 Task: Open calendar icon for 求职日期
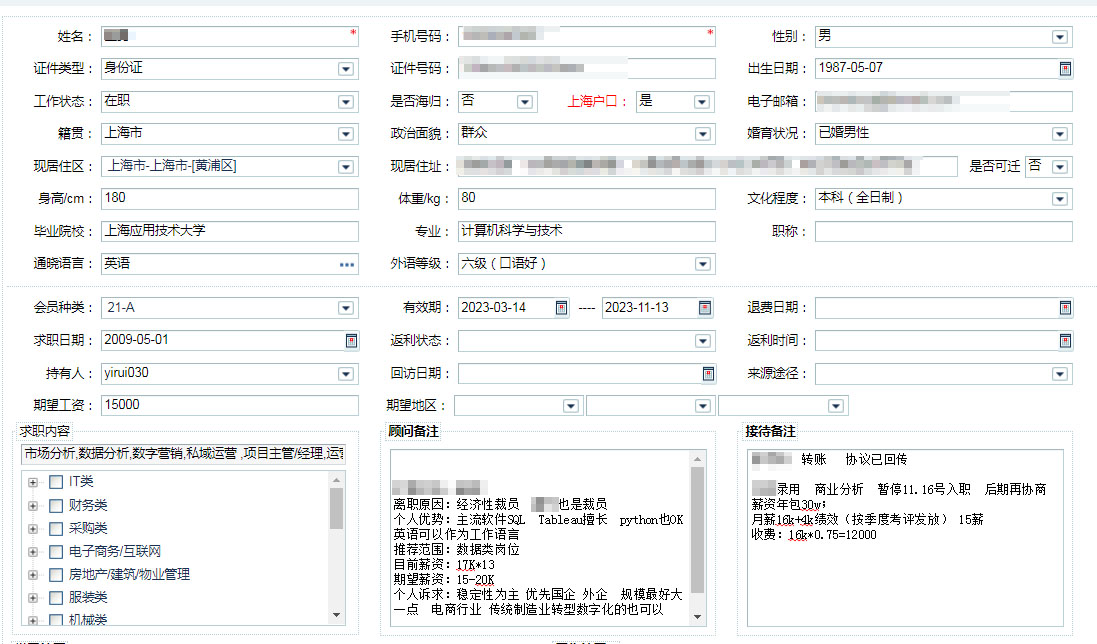[x=351, y=341]
